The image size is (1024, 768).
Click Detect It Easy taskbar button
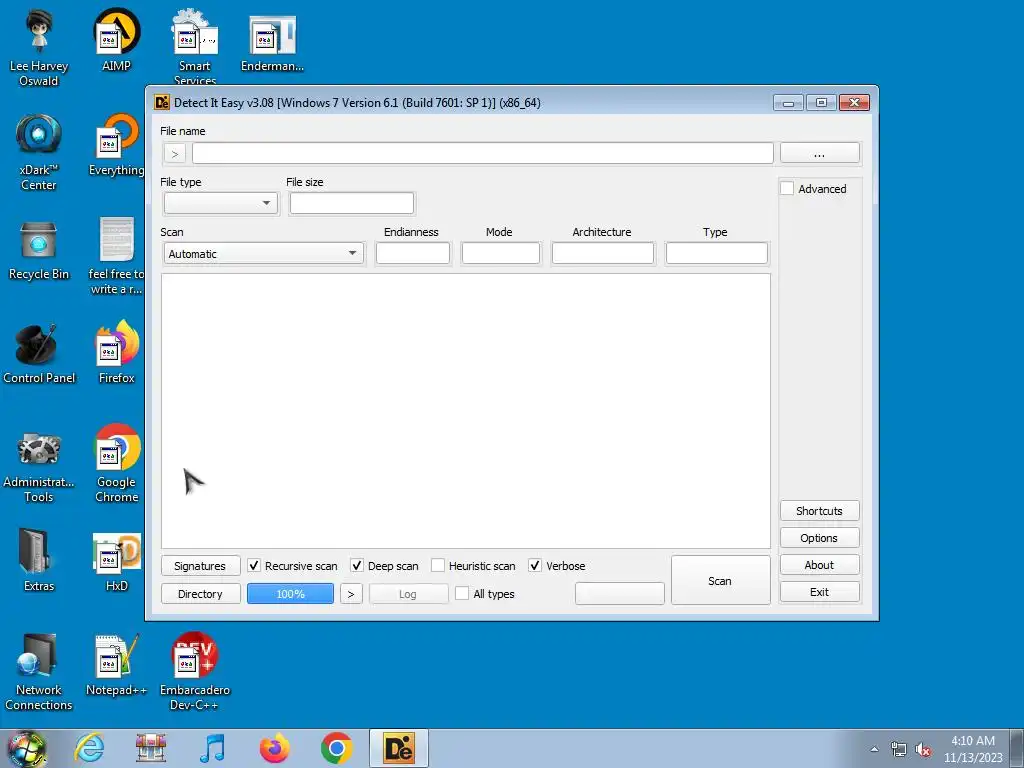pos(398,748)
